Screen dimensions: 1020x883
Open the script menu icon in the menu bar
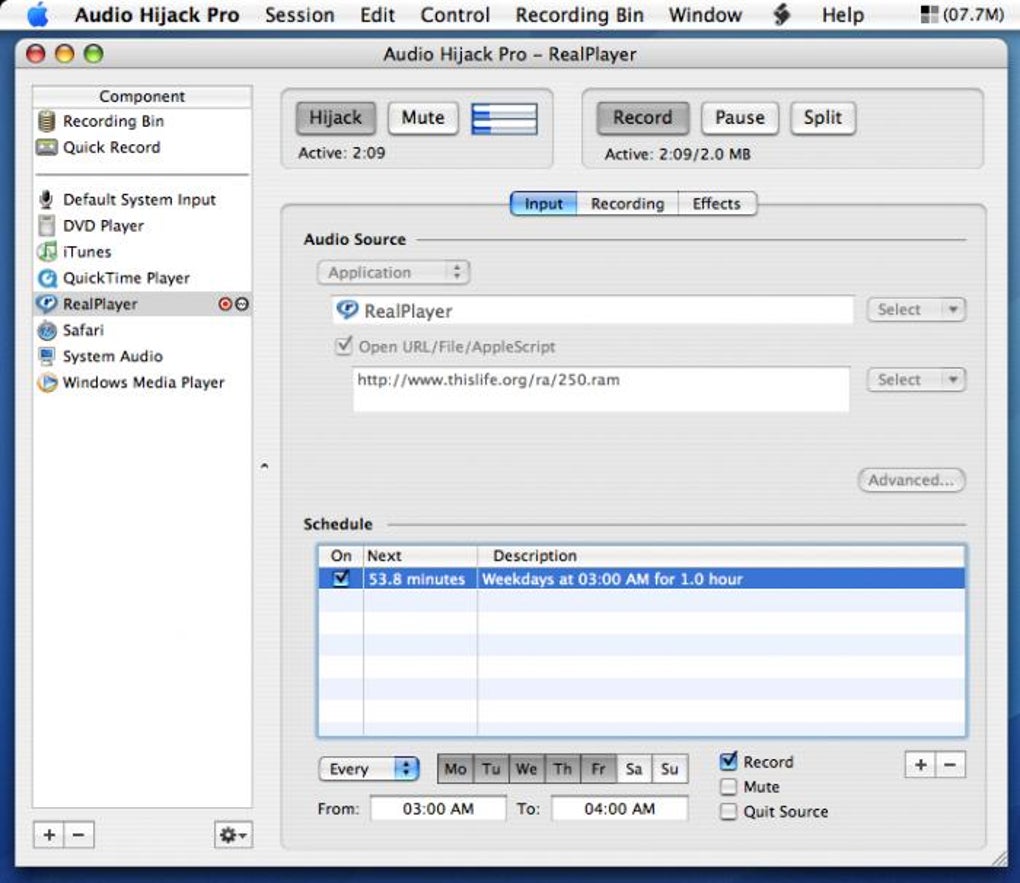tap(781, 14)
